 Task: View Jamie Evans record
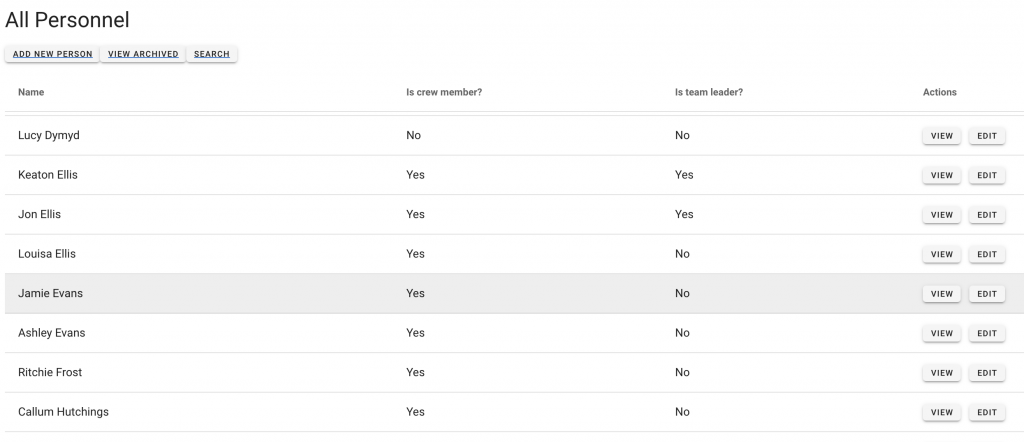(941, 294)
